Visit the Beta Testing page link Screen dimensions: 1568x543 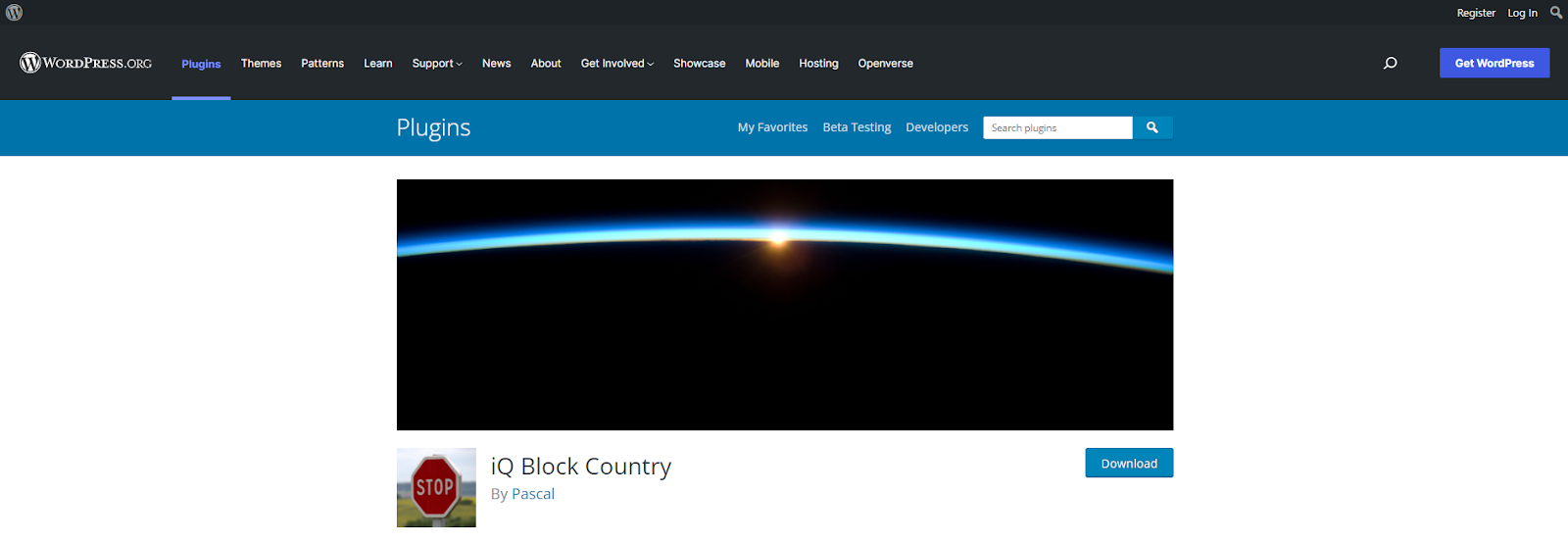pyautogui.click(x=857, y=127)
